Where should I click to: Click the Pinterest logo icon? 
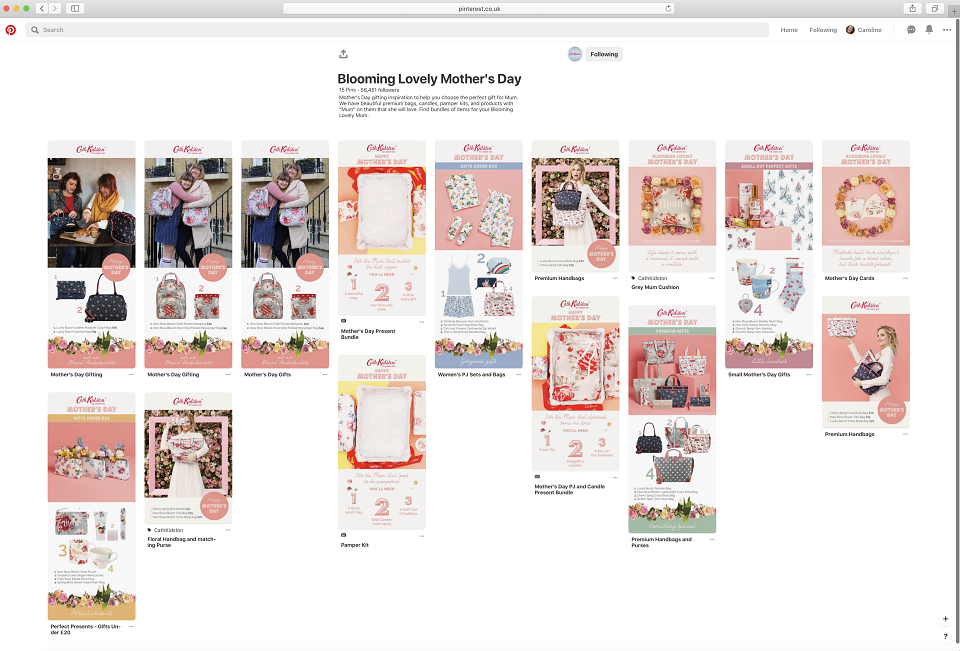(x=10, y=29)
